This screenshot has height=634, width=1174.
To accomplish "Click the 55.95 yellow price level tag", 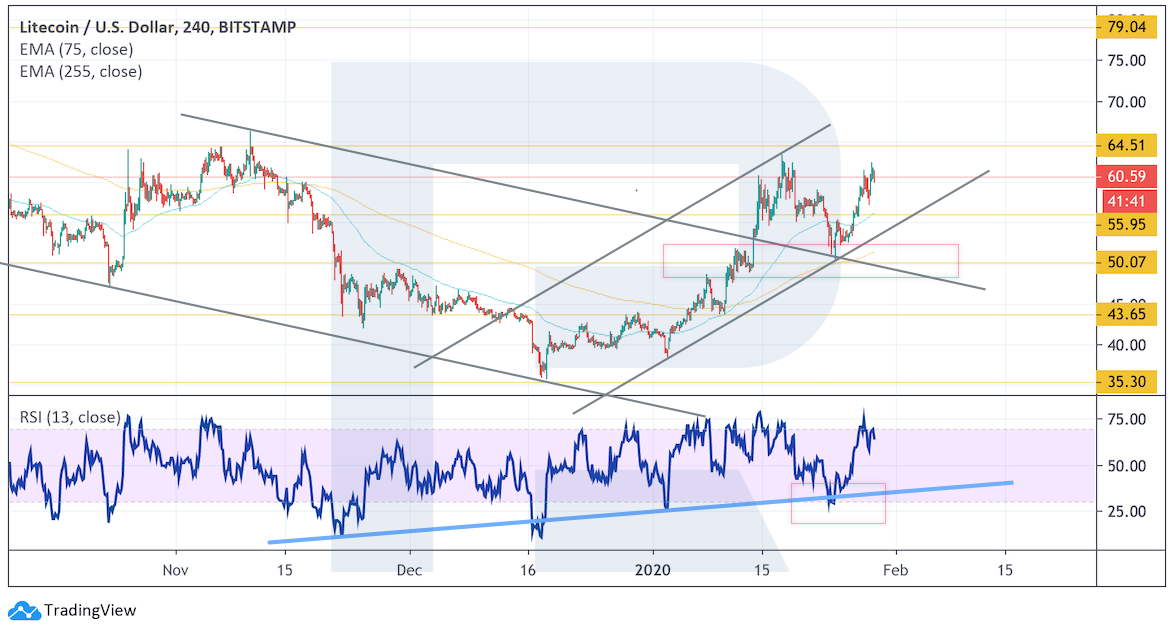I will point(1128,226).
